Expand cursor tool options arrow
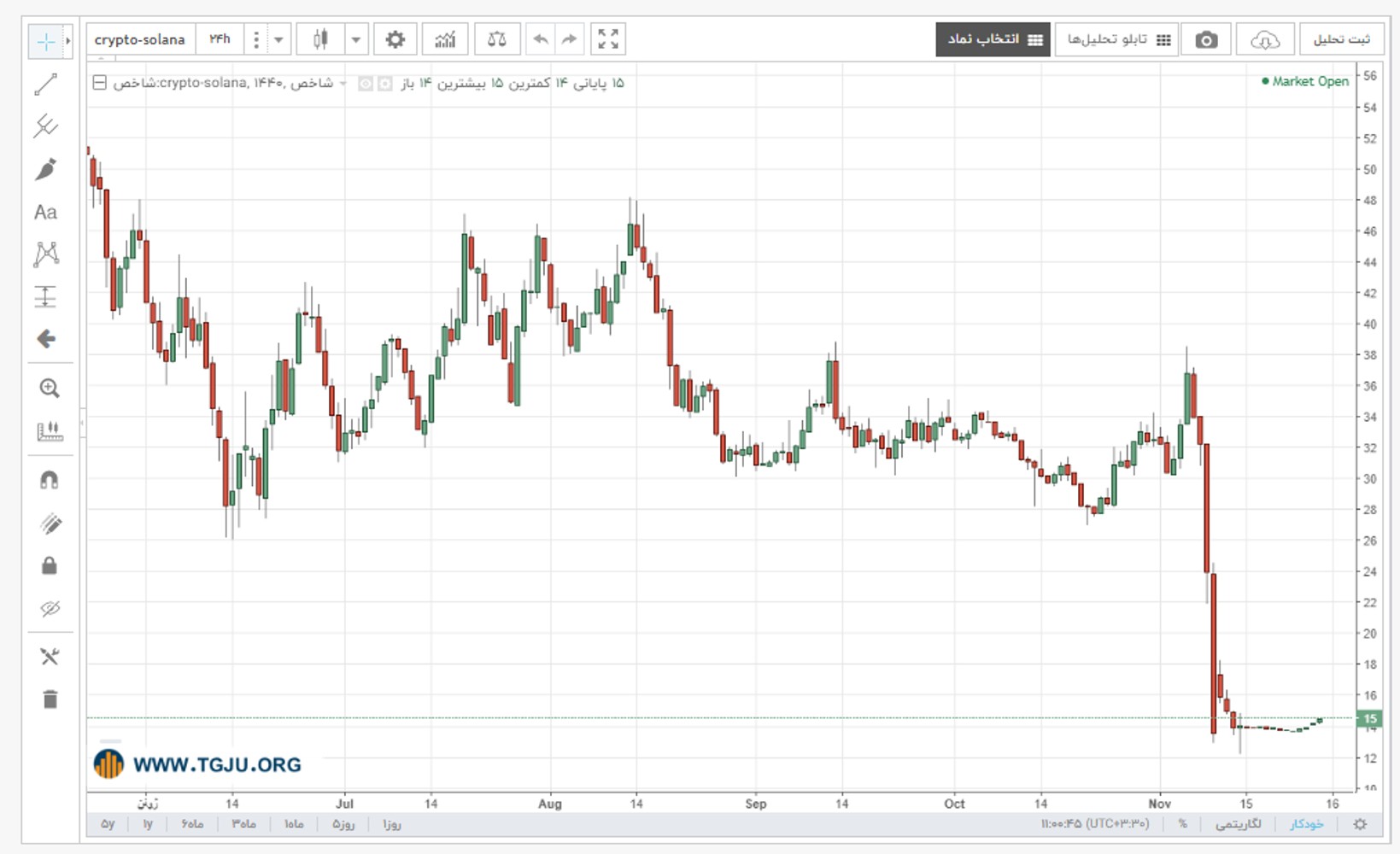Screen dimensions: 1400x854 tap(68, 41)
